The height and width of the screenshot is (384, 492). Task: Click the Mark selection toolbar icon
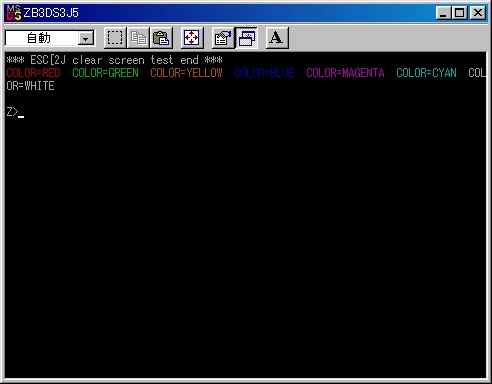coord(115,38)
